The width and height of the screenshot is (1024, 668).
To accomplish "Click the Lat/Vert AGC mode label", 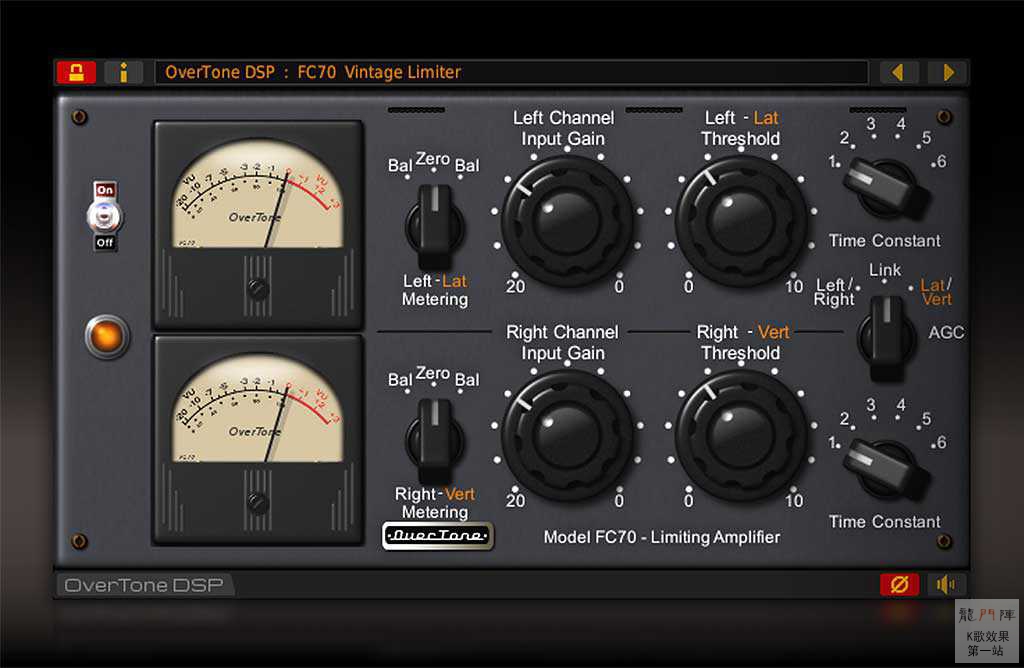I will 936,292.
